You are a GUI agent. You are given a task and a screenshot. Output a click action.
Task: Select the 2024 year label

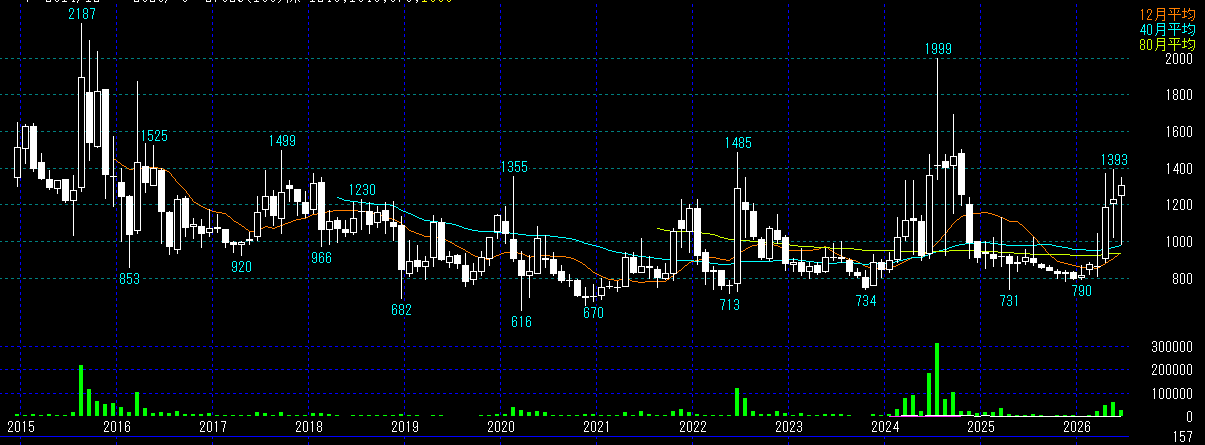pos(885,427)
